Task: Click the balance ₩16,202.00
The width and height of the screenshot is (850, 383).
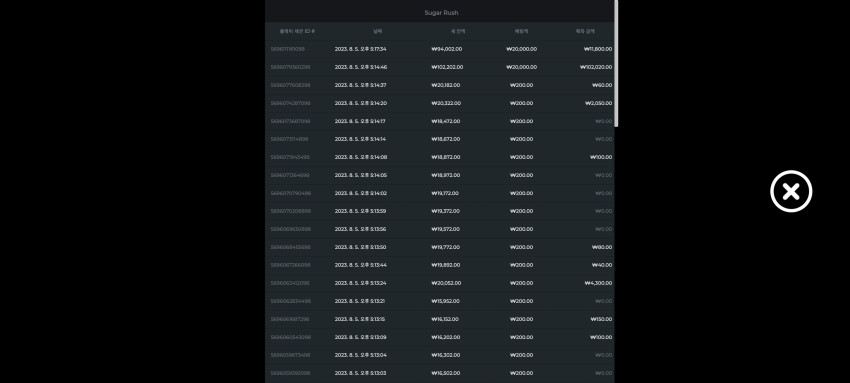Action: point(446,337)
